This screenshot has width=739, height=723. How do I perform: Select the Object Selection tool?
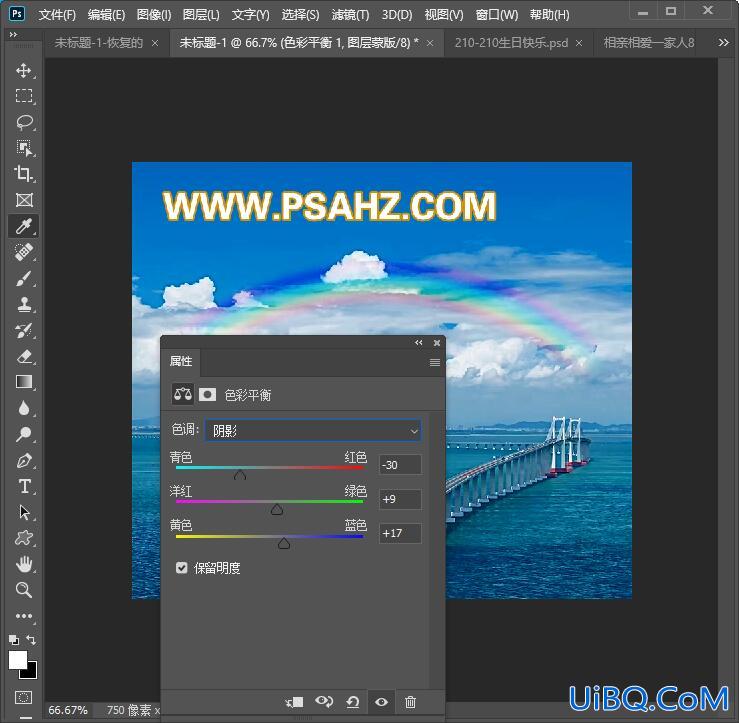[24, 148]
